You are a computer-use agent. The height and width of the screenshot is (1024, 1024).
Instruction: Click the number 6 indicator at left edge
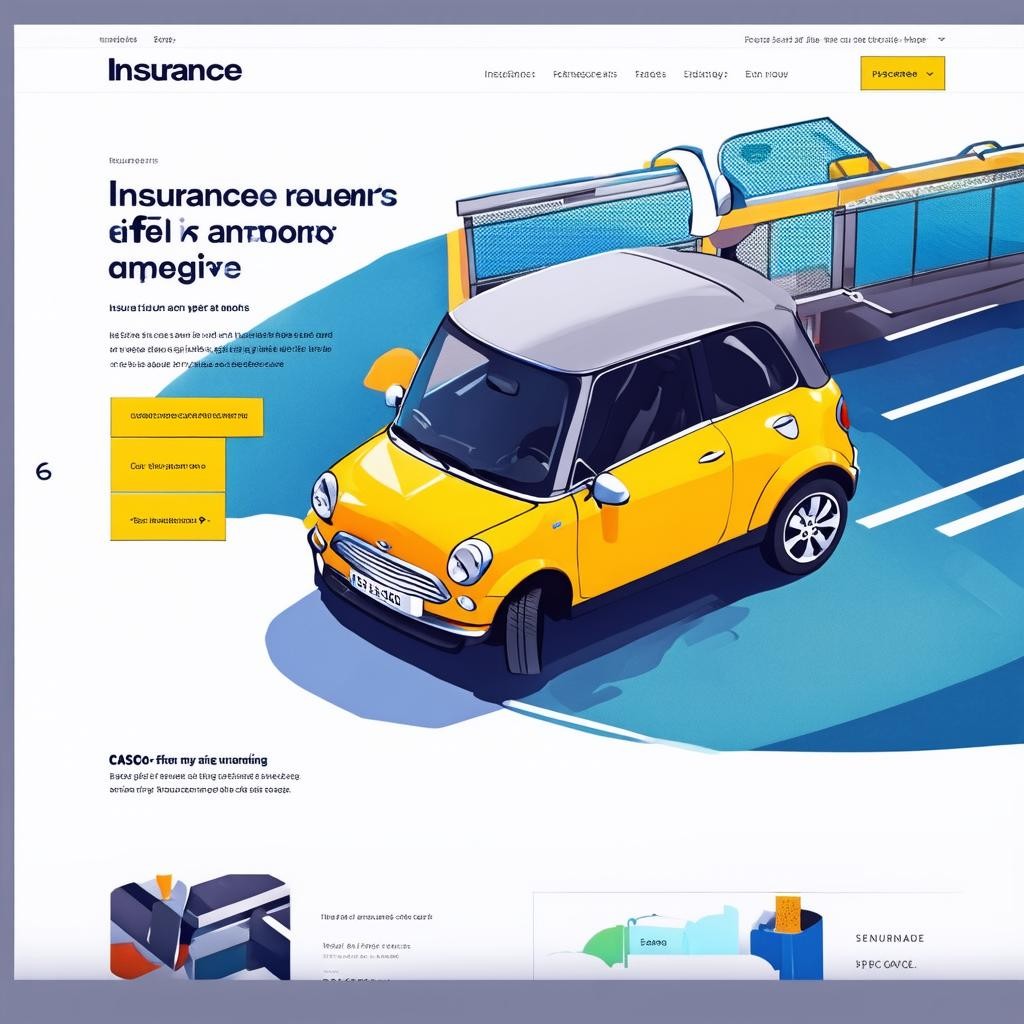pos(43,471)
